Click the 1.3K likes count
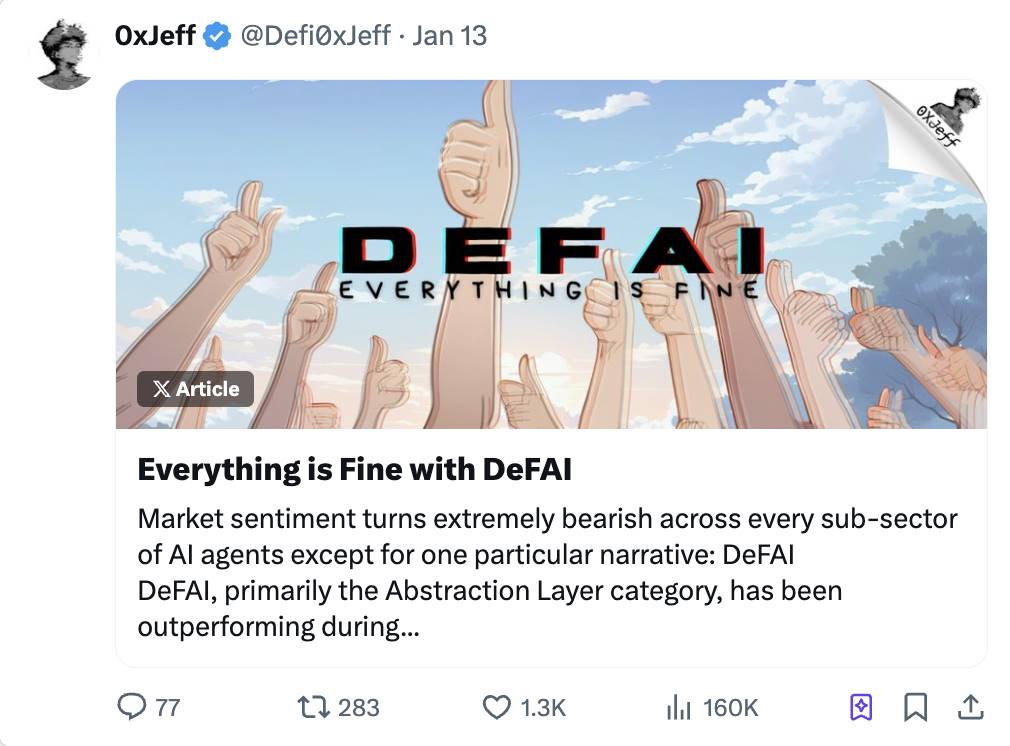Image resolution: width=1010 pixels, height=746 pixels. 543,707
